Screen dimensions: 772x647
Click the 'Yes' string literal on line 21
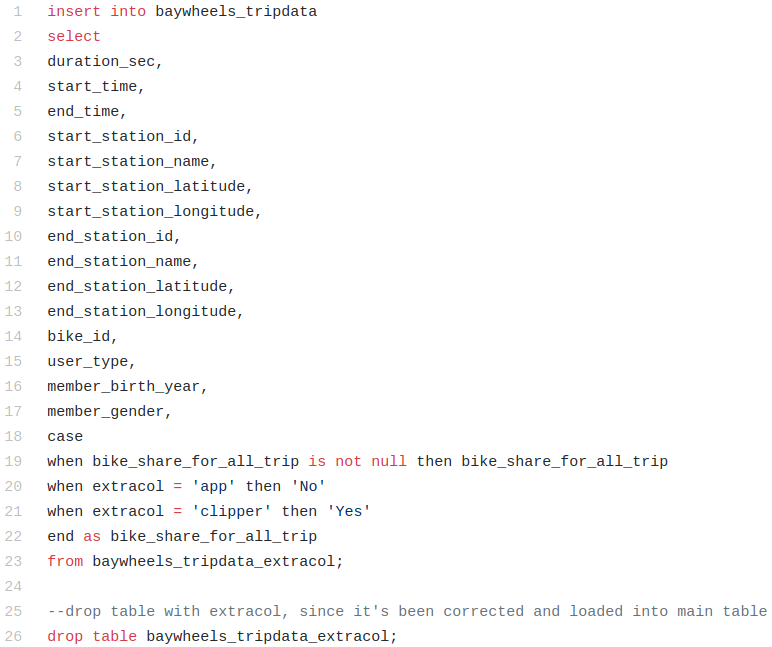pyautogui.click(x=349, y=512)
